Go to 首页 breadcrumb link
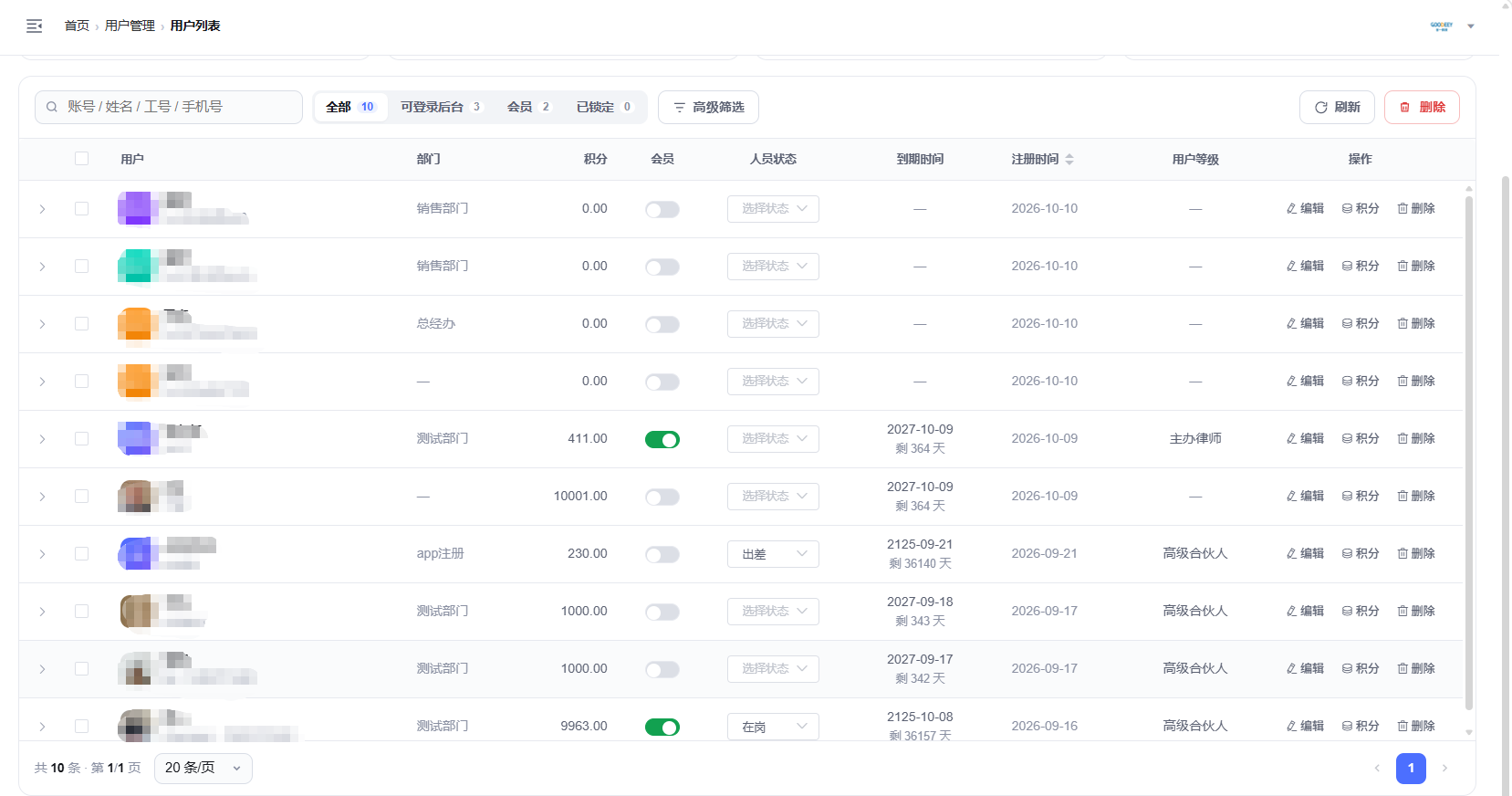Image resolution: width=1512 pixels, height=796 pixels. [77, 26]
